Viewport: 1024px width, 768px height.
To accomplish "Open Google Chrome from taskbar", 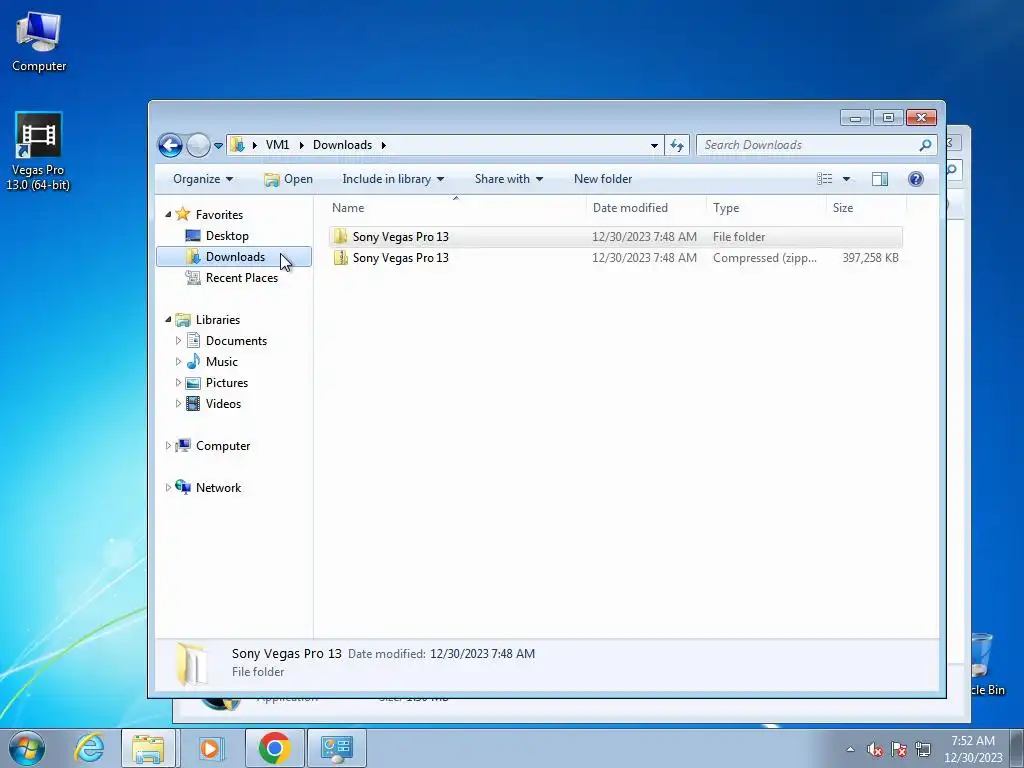I will [274, 748].
